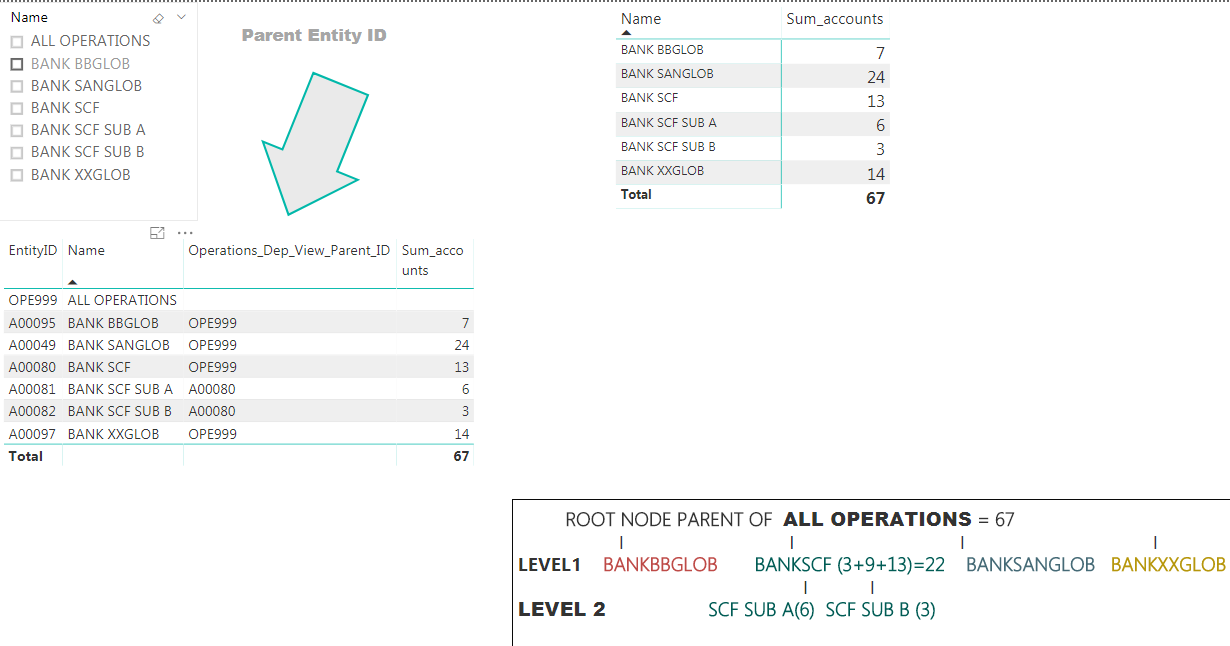Click Name header in upper right table
The width and height of the screenshot is (1230, 646).
641,19
